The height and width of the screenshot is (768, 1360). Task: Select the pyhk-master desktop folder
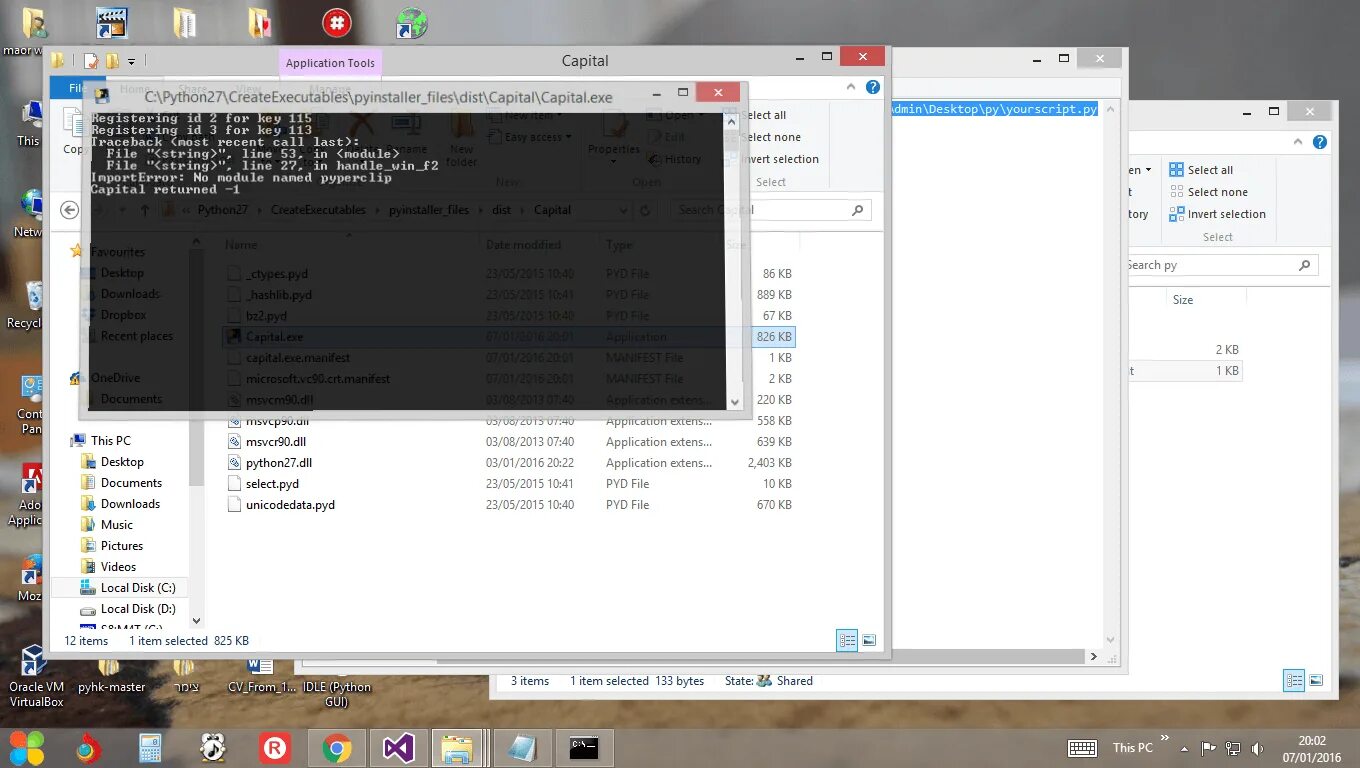point(112,677)
